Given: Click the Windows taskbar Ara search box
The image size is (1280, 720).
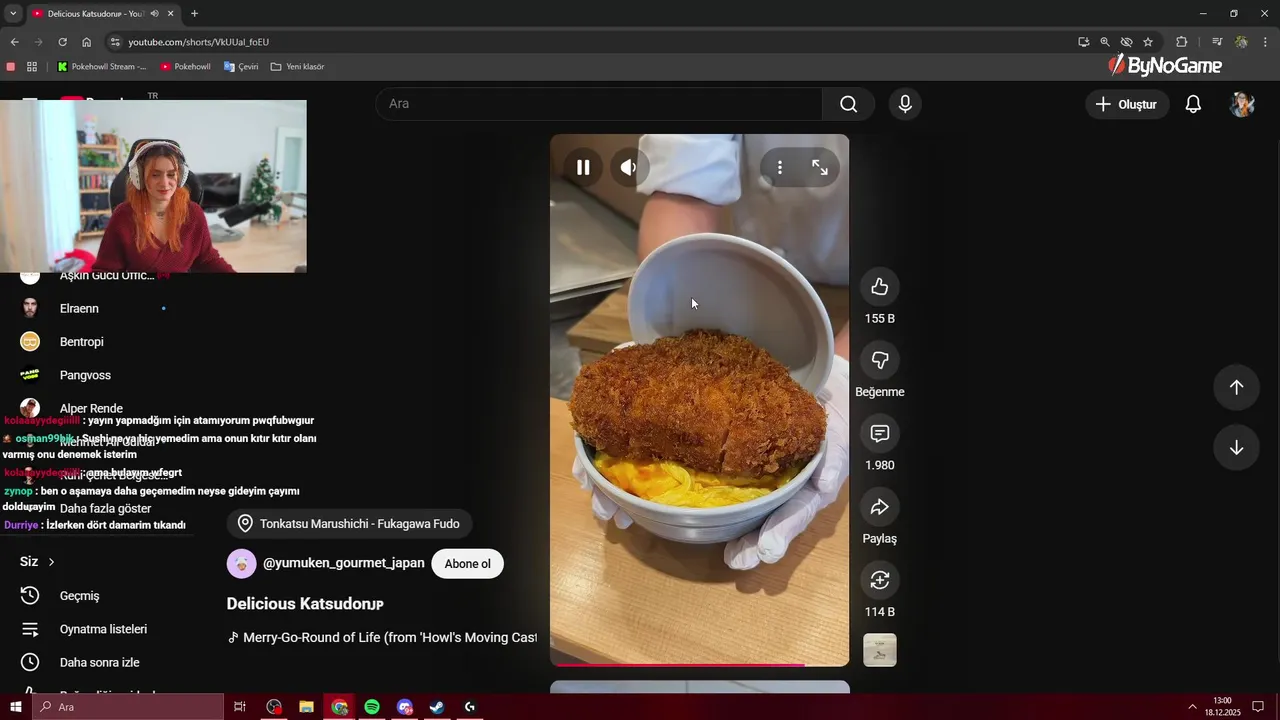Looking at the screenshot, I should click(x=128, y=707).
